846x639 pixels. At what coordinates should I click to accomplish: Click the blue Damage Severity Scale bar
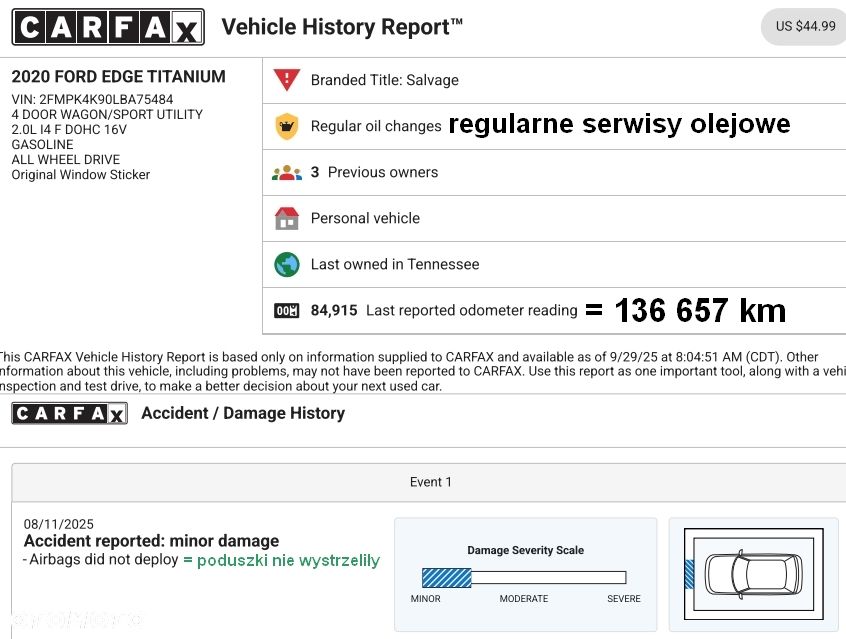[447, 578]
